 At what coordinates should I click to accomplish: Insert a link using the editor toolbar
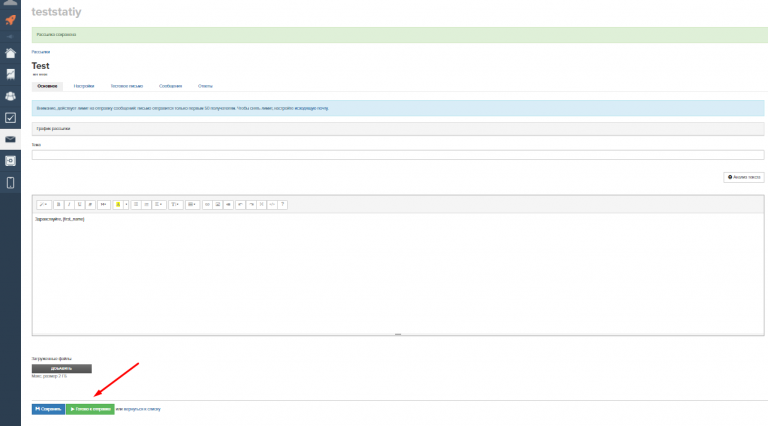[207, 204]
